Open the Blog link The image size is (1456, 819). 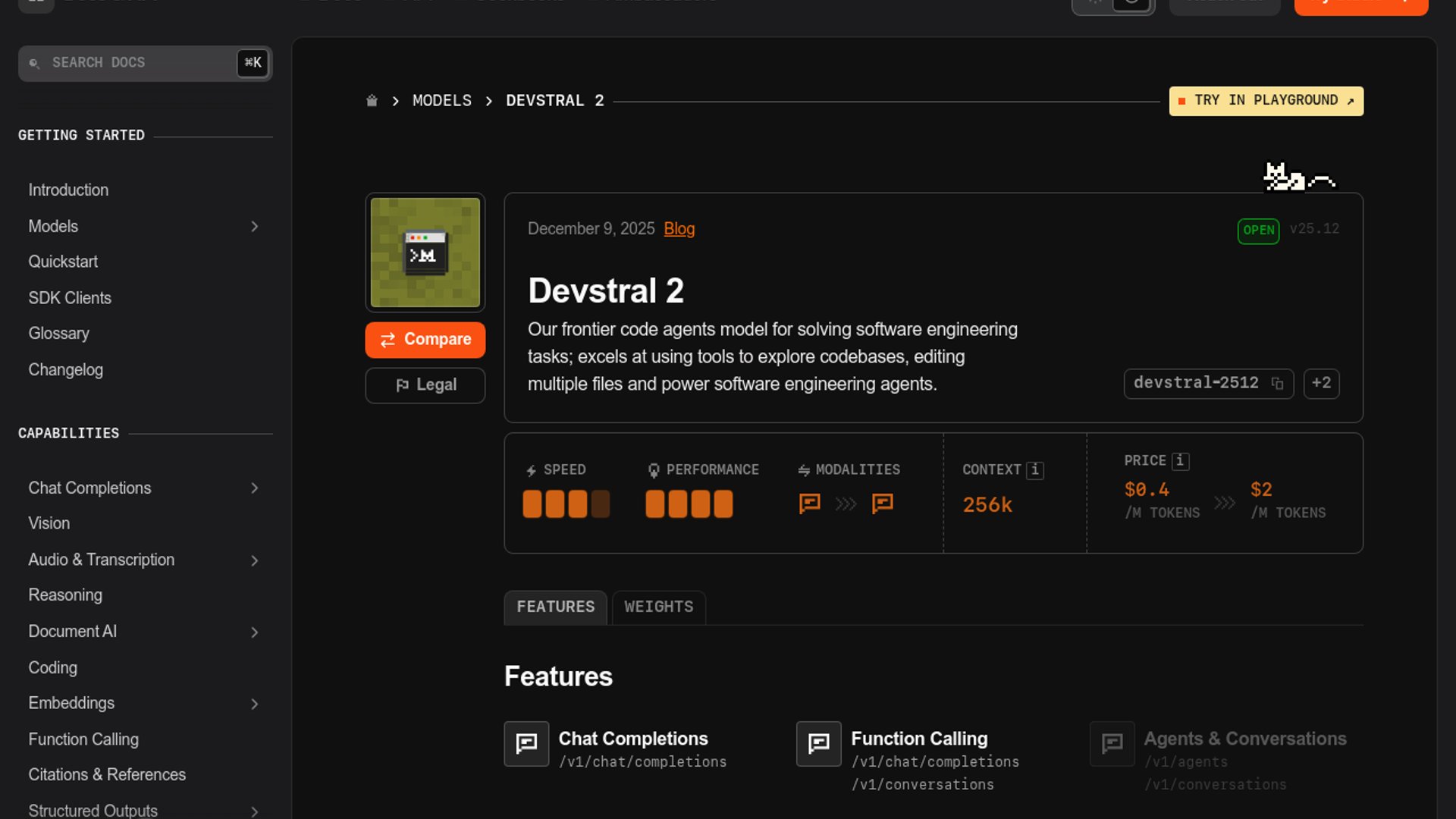679,229
